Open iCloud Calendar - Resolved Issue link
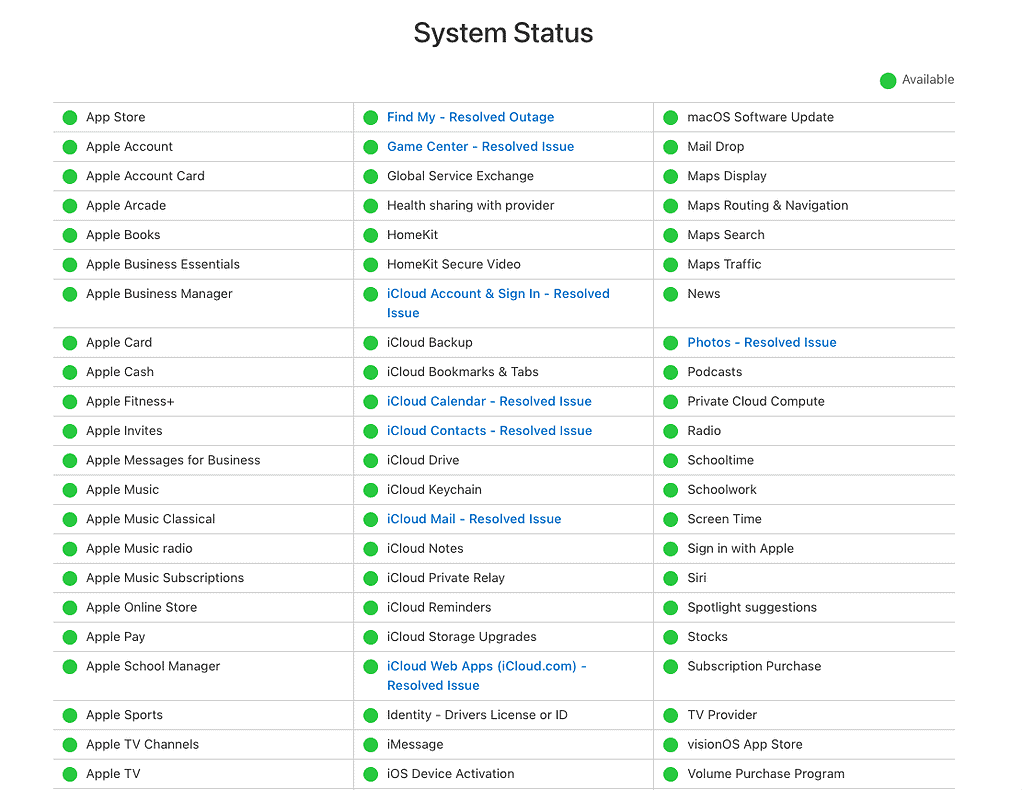Screen dimensions: 1023x790 click(x=489, y=401)
